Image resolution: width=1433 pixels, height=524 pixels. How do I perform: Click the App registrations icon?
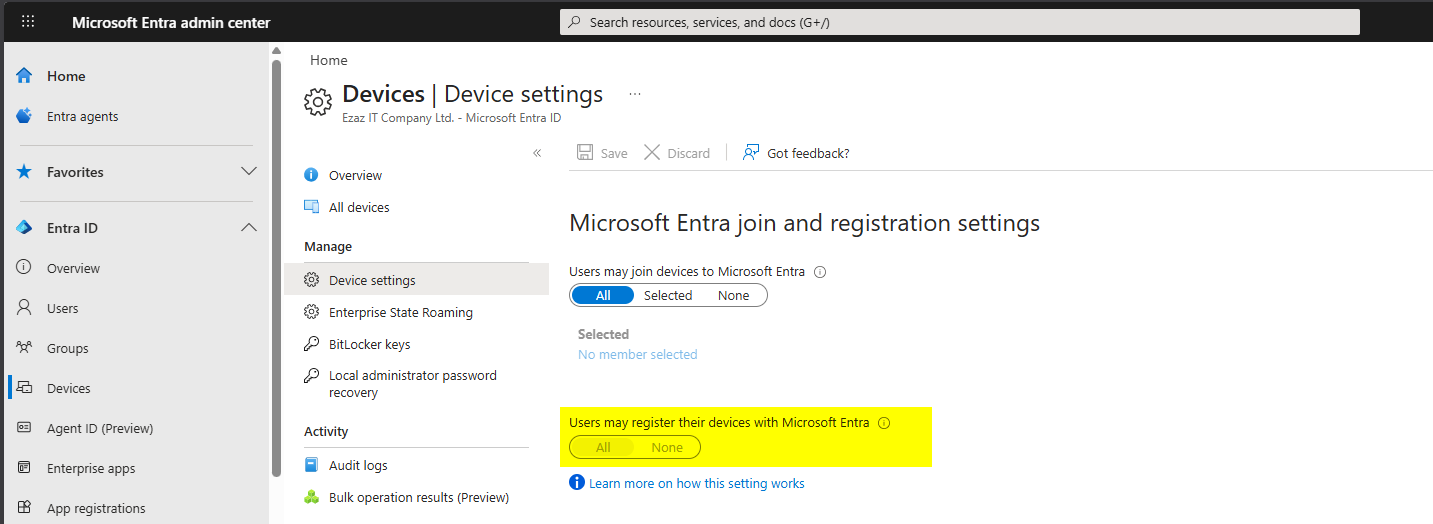pyautogui.click(x=24, y=508)
